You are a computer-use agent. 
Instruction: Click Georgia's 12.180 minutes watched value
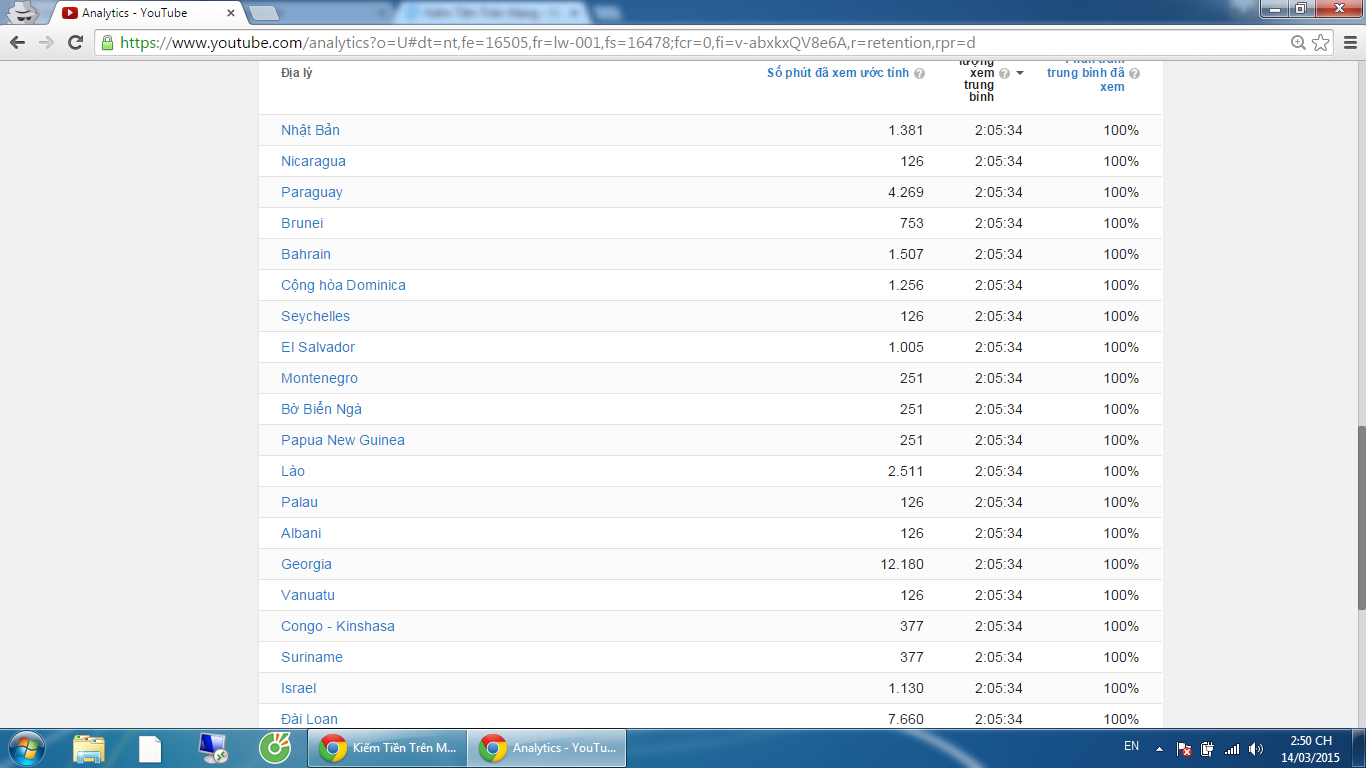pyautogui.click(x=902, y=564)
